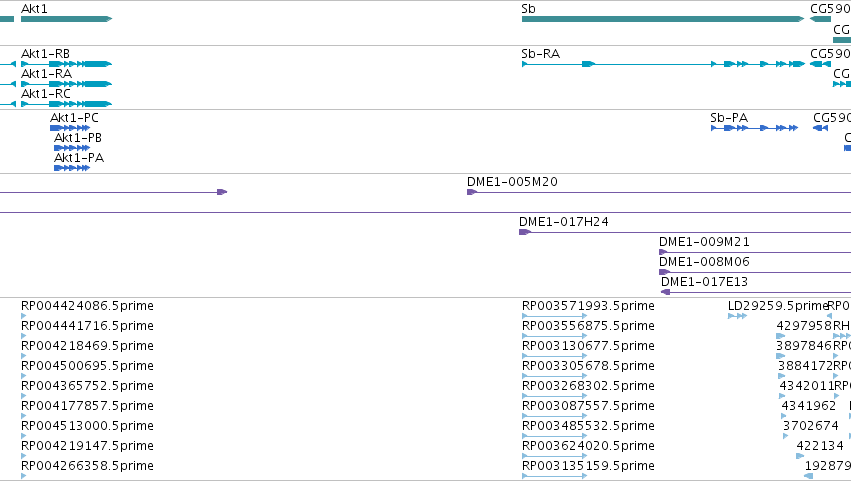Select the DME1-017H24 clone feature
Screen dimensions: 851x481
point(685,232)
